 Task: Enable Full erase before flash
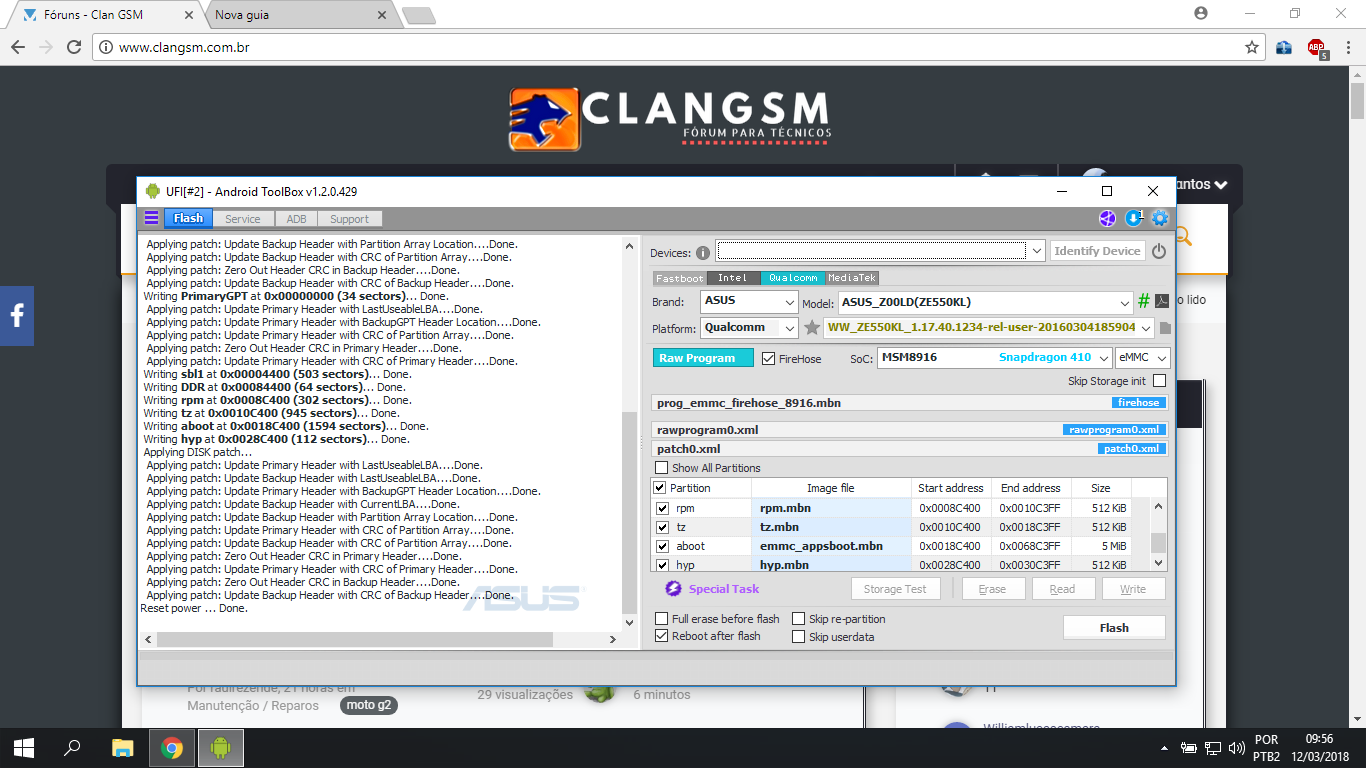point(661,619)
